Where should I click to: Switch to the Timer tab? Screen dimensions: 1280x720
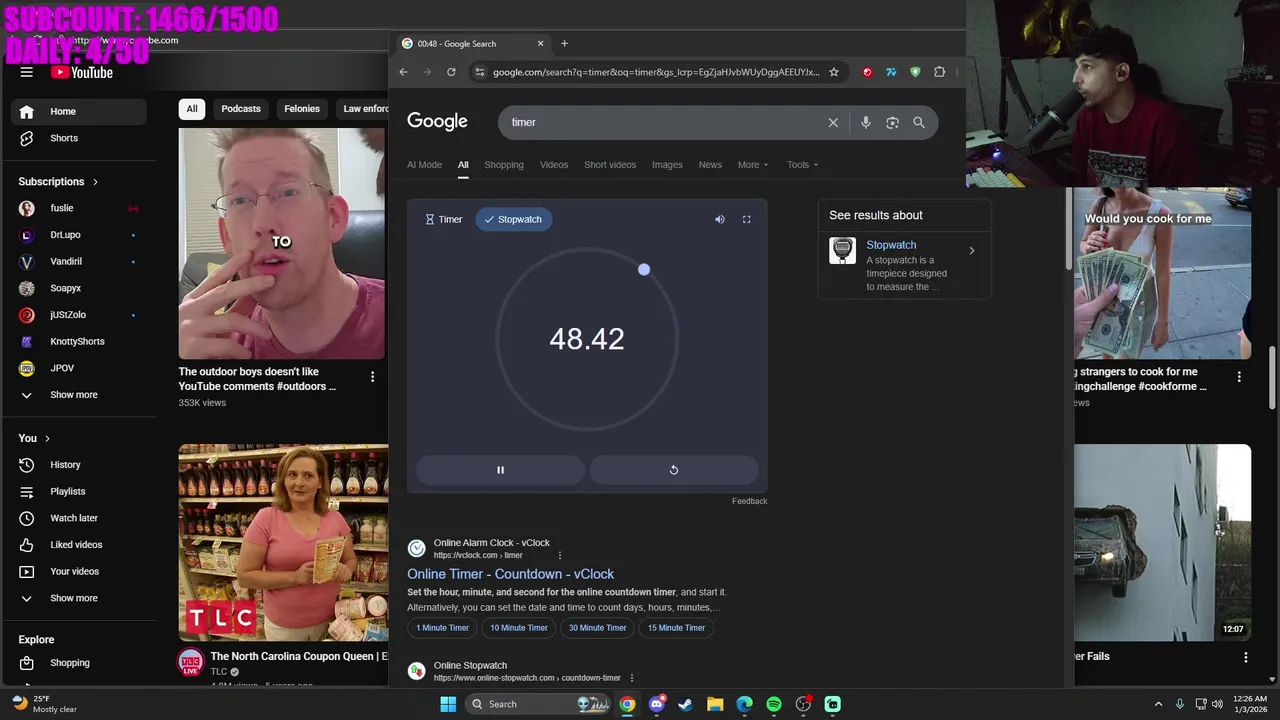[x=443, y=219]
